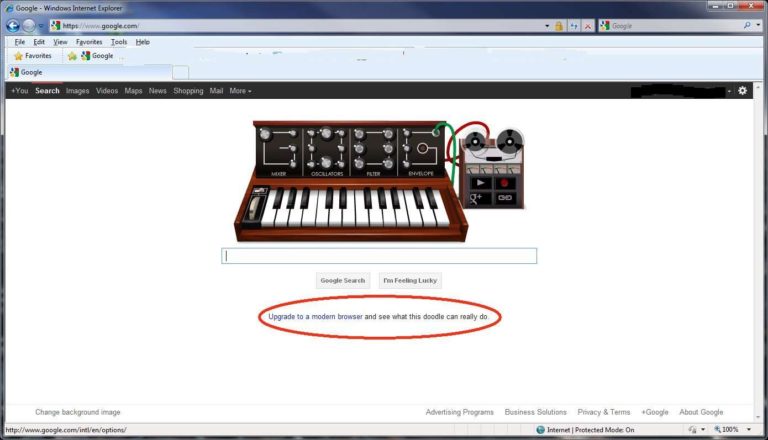This screenshot has width=768, height=440.
Task: Click the search magnifier in IE search box
Action: (x=747, y=25)
